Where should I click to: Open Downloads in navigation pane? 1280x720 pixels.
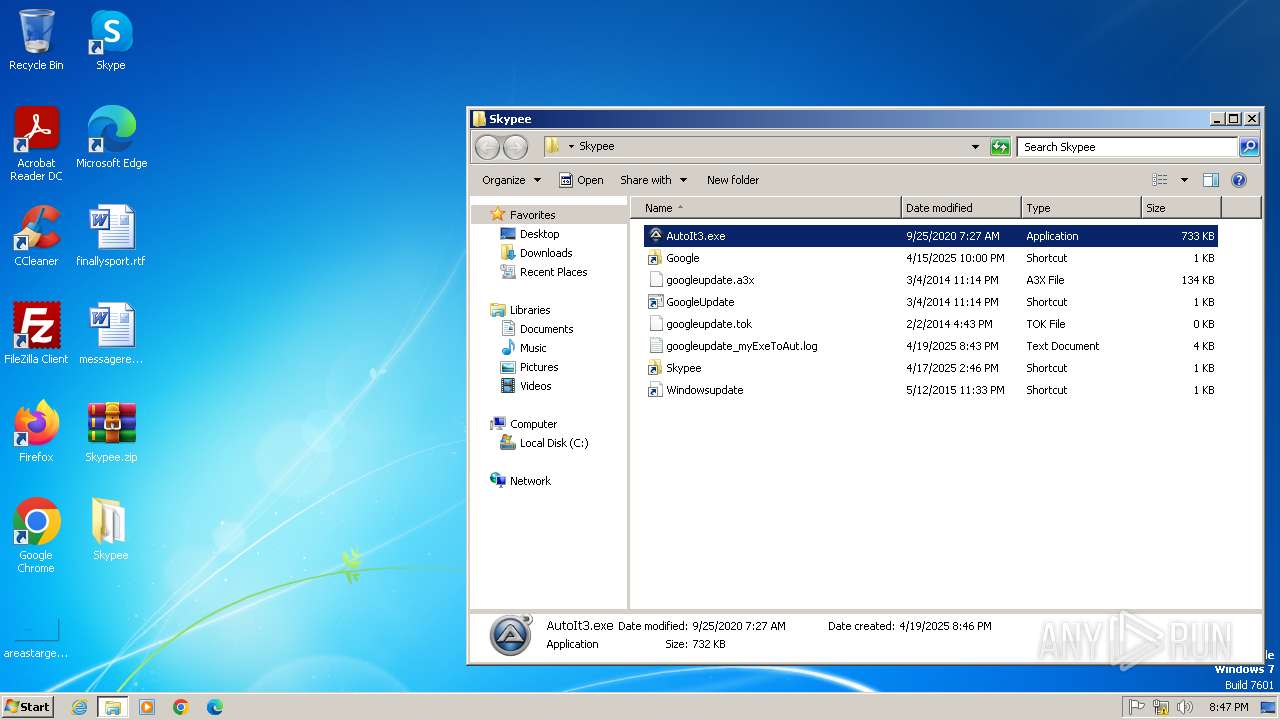[546, 253]
